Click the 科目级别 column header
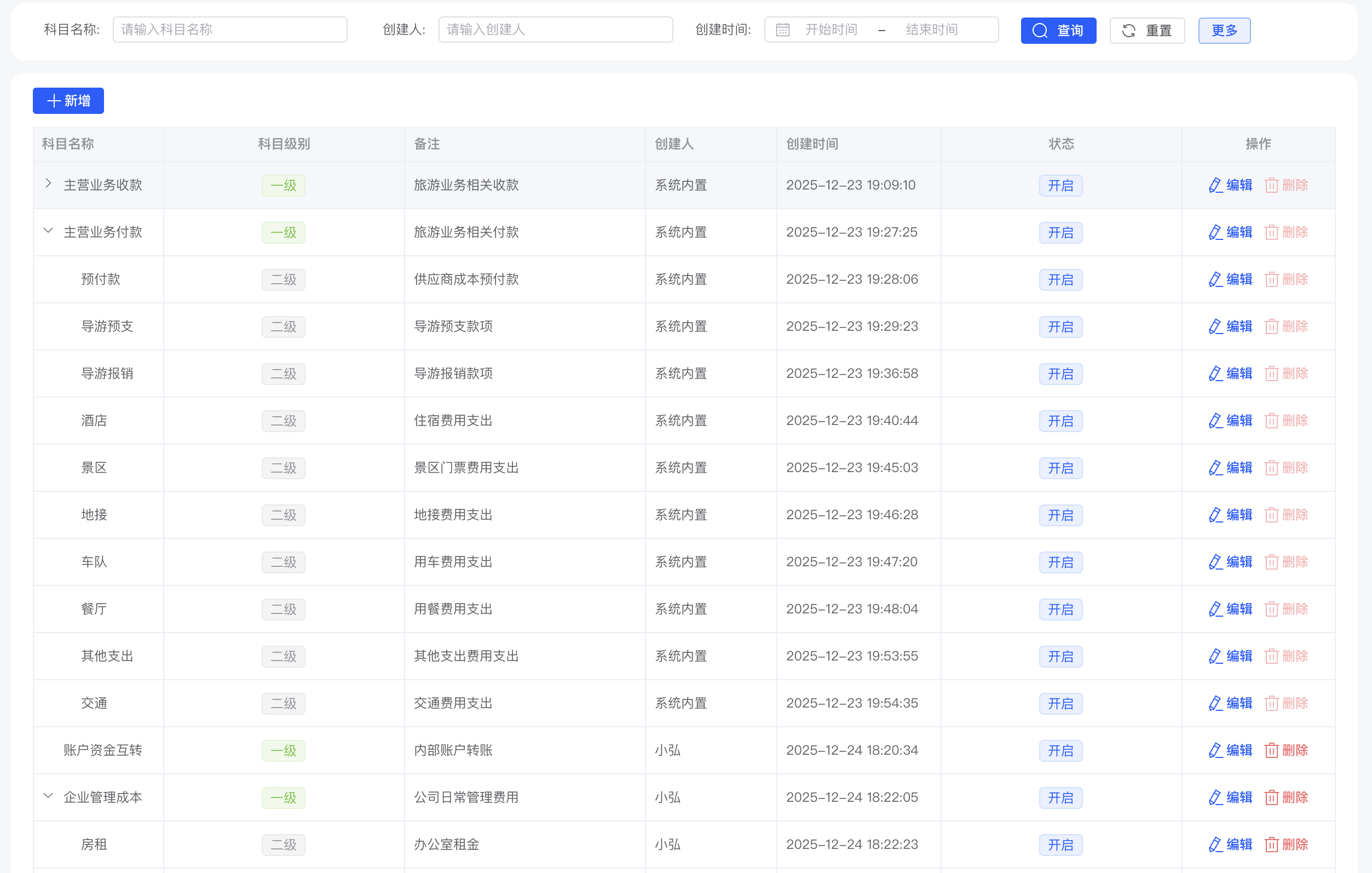Image resolution: width=1372 pixels, height=873 pixels. point(284,144)
